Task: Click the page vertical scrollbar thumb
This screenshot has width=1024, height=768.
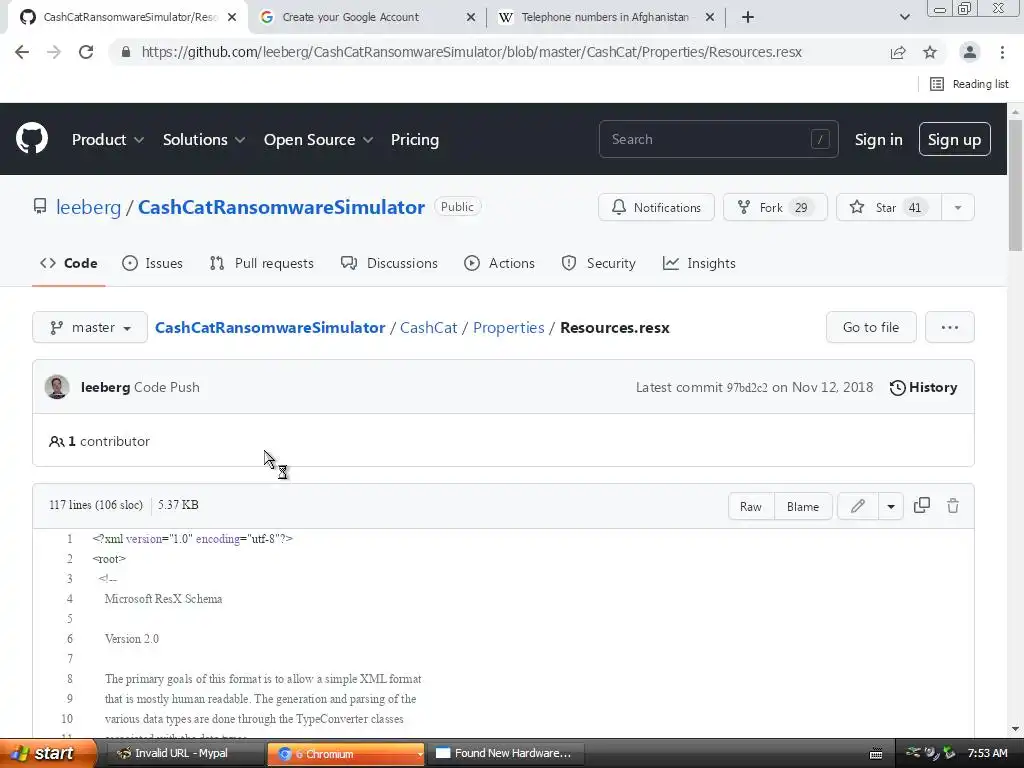Action: (1015, 184)
